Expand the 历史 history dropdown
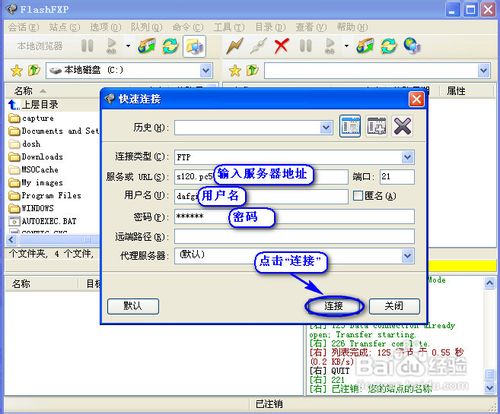This screenshot has width=500, height=414. (x=326, y=128)
